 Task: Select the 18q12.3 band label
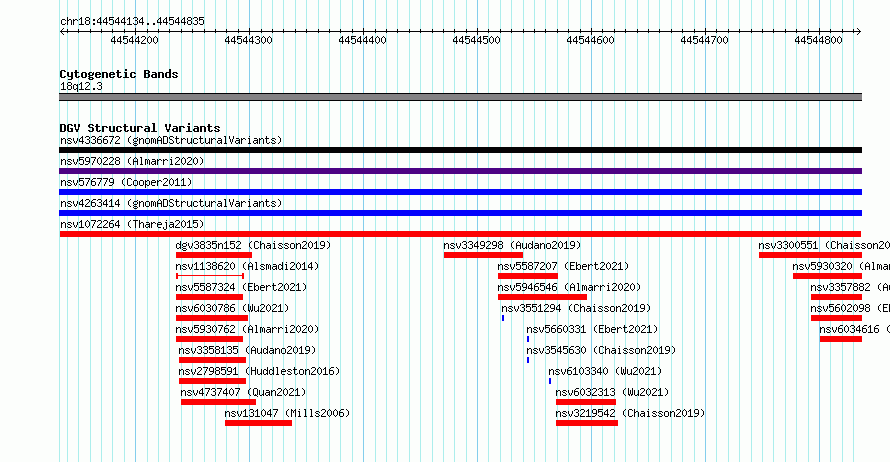click(81, 86)
